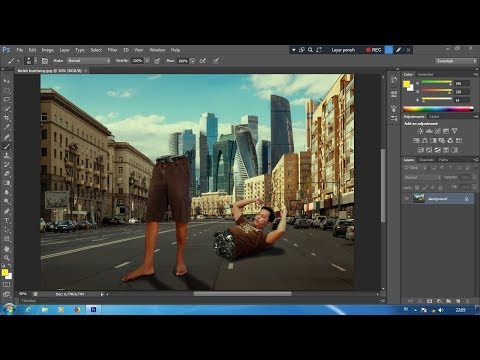Toggle Quick Mask mode

point(7,285)
